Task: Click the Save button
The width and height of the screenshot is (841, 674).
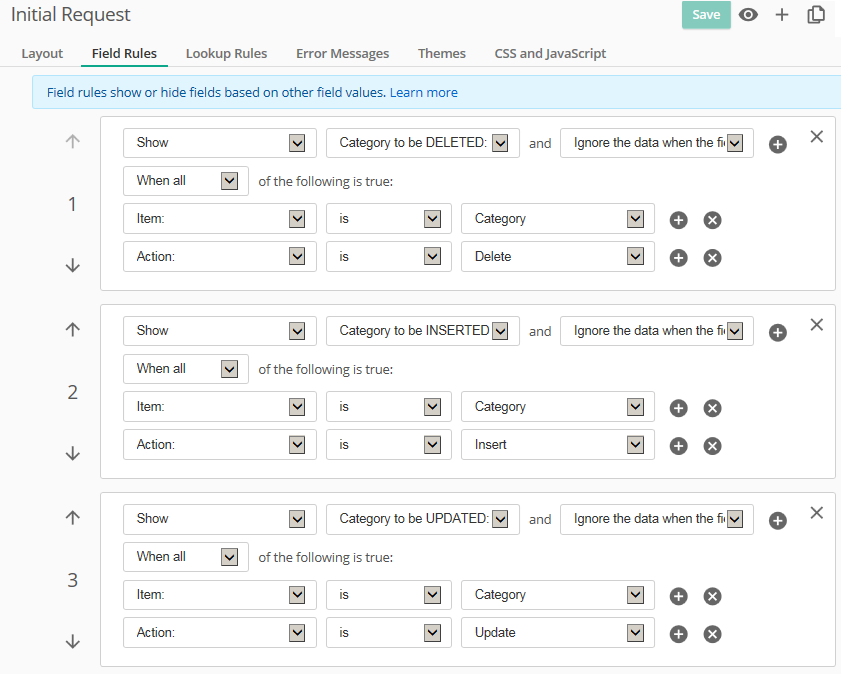Action: point(706,15)
